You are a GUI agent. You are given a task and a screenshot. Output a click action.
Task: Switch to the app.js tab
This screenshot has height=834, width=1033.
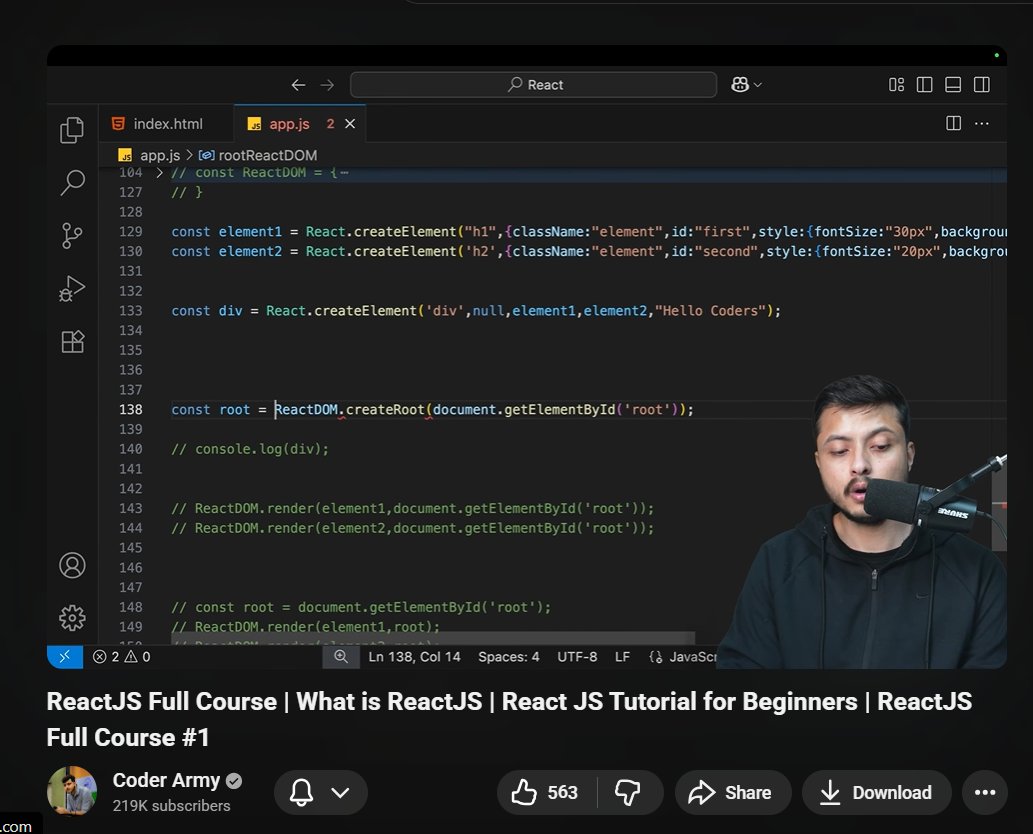(x=289, y=124)
